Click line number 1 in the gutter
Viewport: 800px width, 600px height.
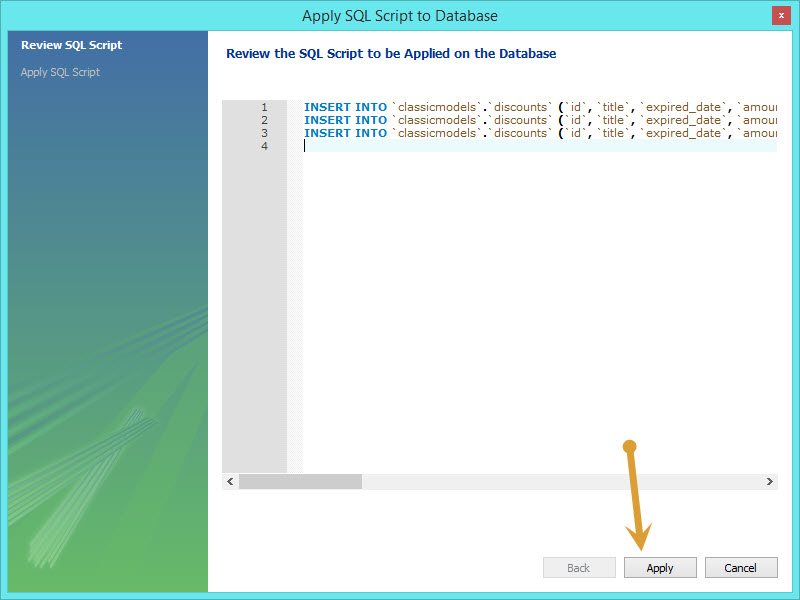point(264,107)
